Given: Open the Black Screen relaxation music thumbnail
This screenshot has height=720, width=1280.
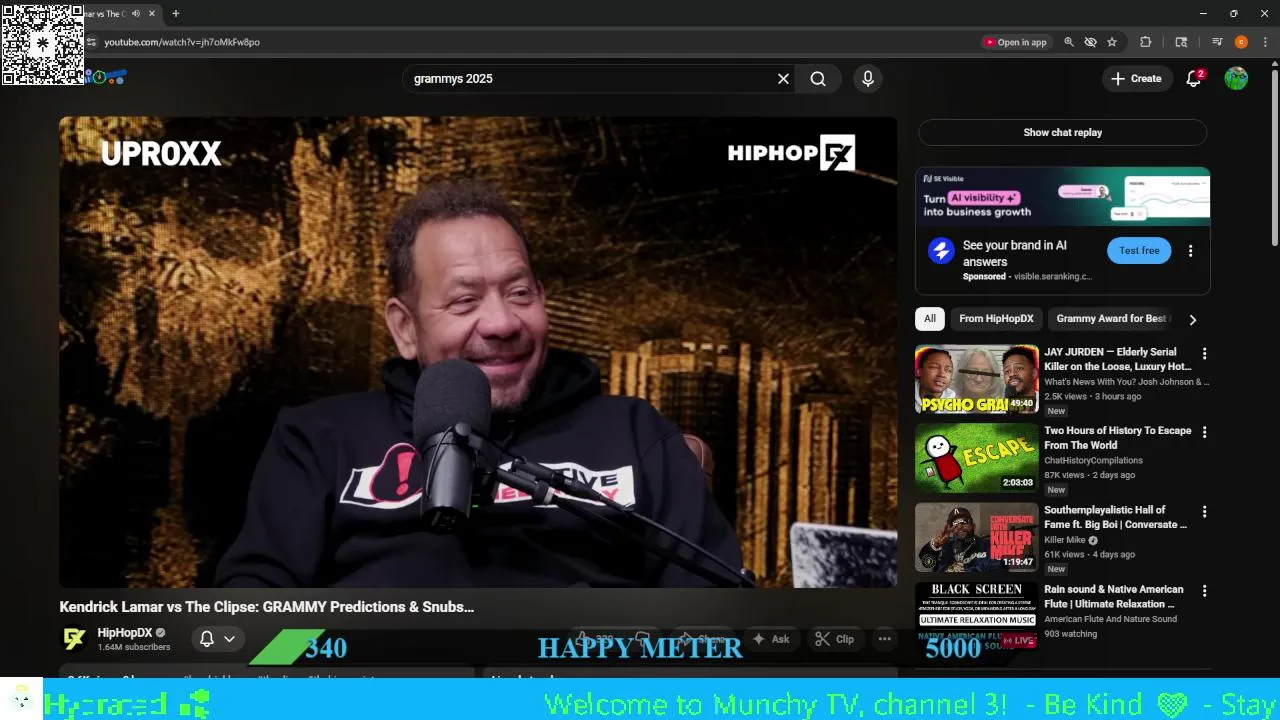Looking at the screenshot, I should click(977, 616).
